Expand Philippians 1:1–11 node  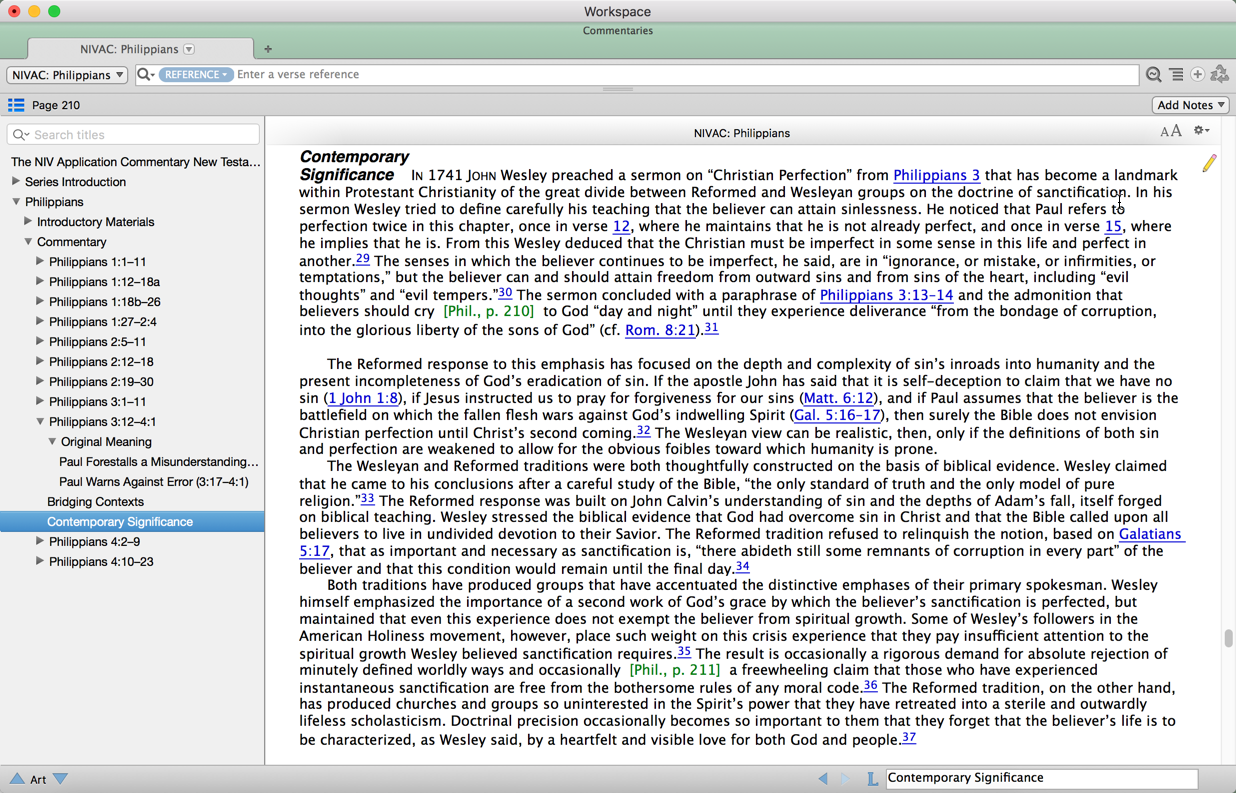39,262
